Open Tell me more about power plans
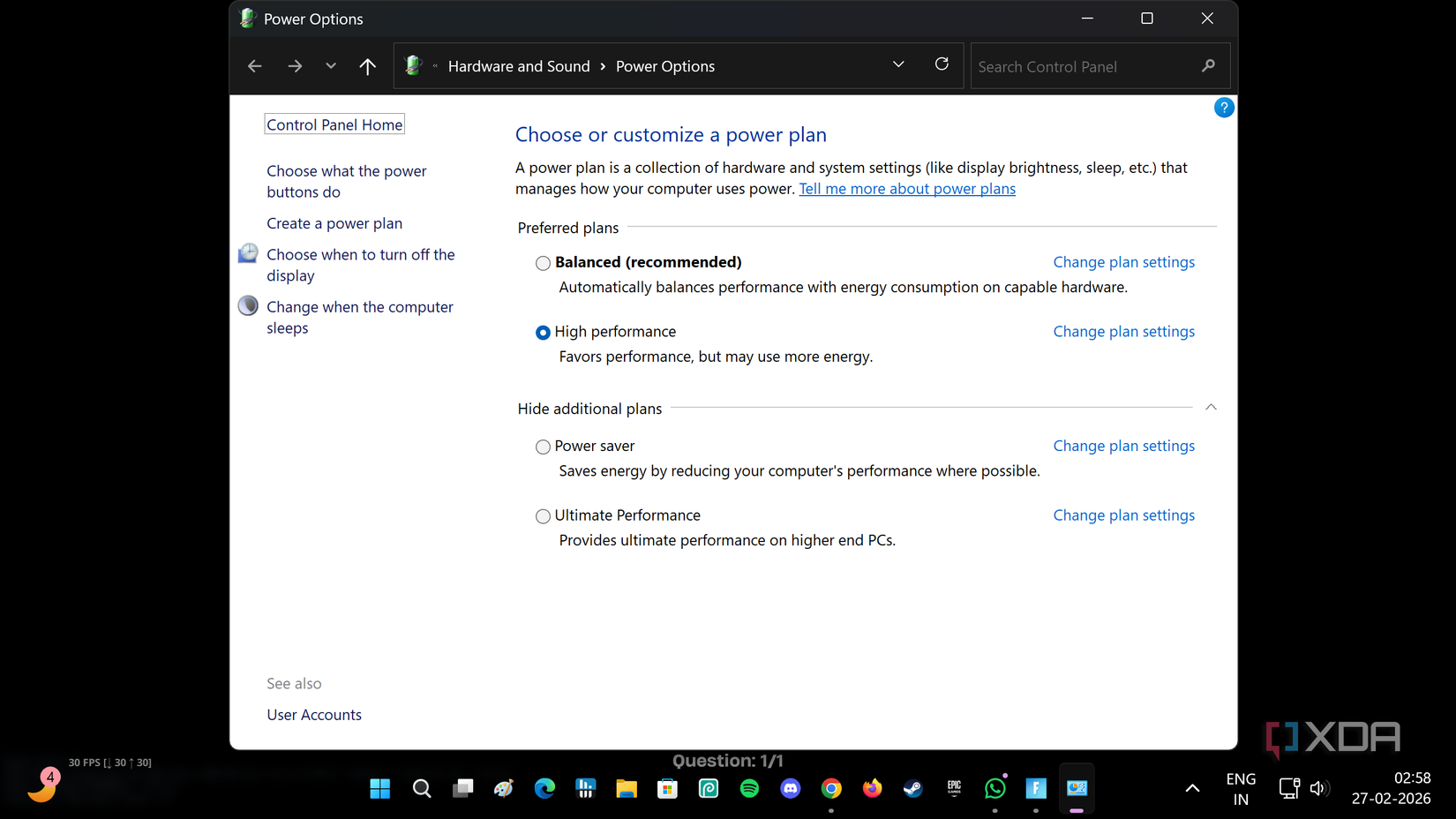The width and height of the screenshot is (1456, 819). pos(907,189)
